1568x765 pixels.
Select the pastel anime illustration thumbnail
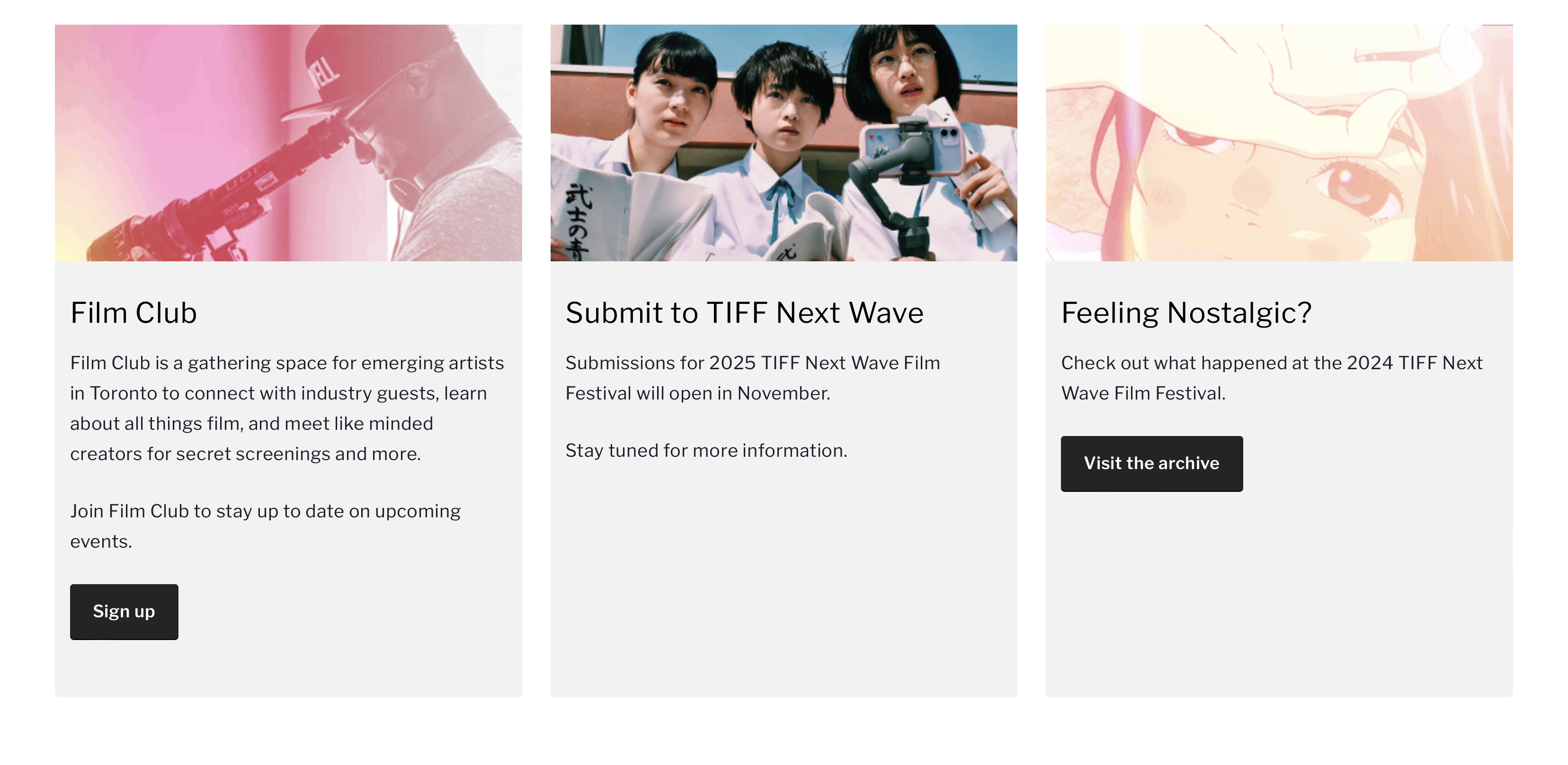click(x=1279, y=142)
